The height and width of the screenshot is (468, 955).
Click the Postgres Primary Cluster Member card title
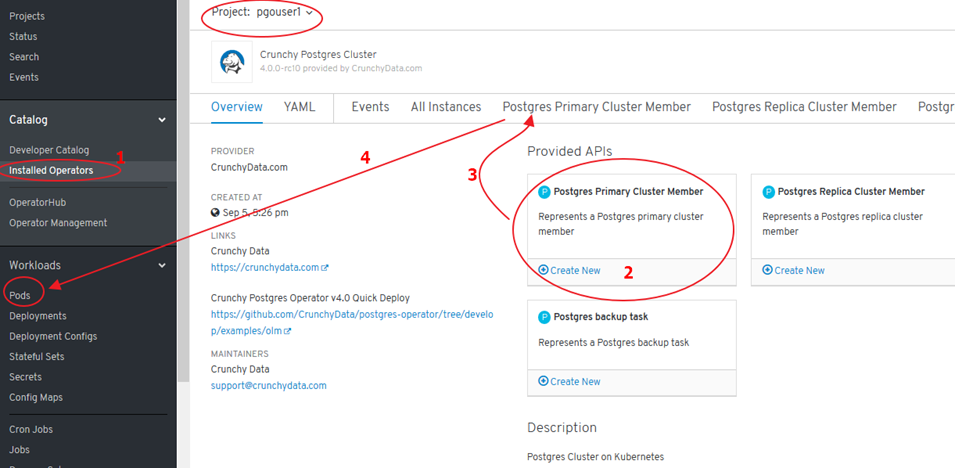click(629, 192)
